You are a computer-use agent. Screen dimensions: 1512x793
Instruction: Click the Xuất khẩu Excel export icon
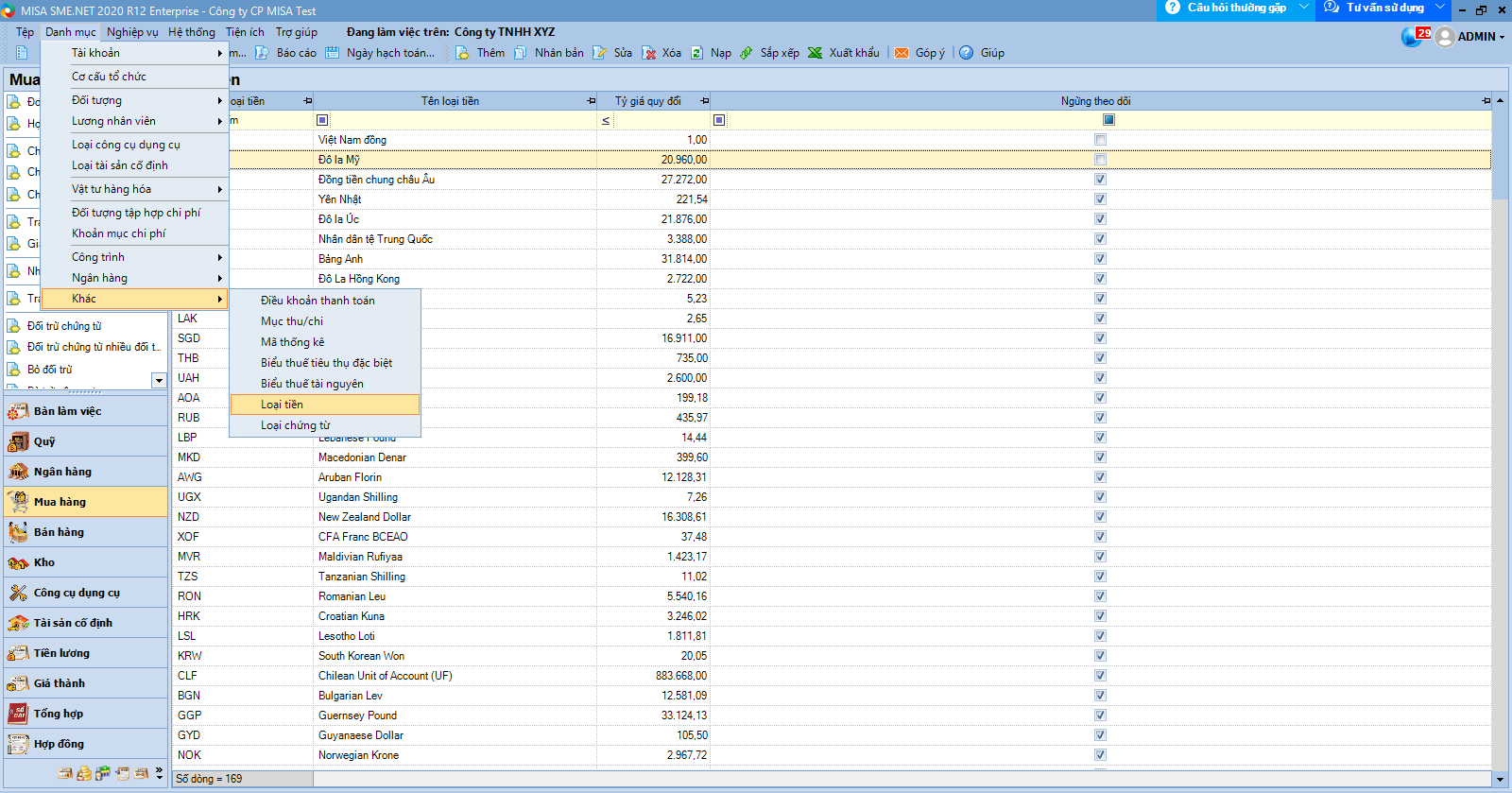pyautogui.click(x=816, y=53)
